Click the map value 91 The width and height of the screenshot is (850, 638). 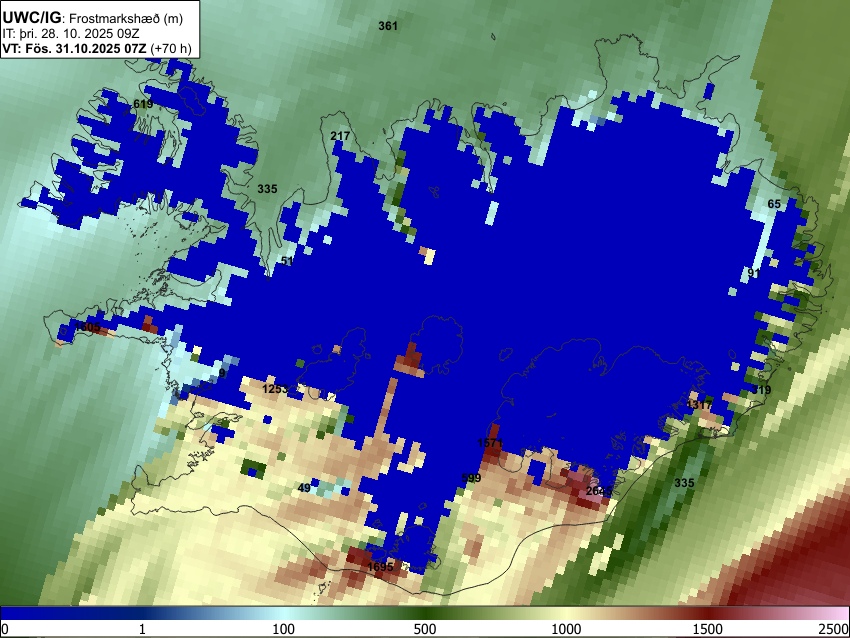(754, 273)
